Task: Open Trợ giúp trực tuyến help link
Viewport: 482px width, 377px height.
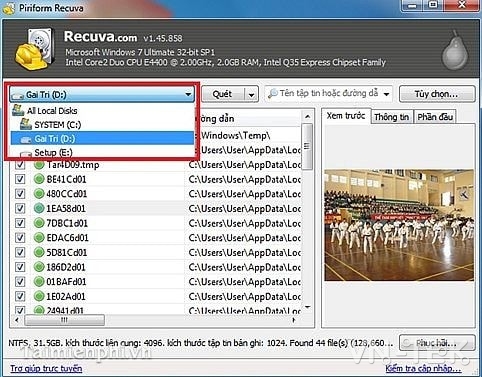Action: click(x=46, y=368)
